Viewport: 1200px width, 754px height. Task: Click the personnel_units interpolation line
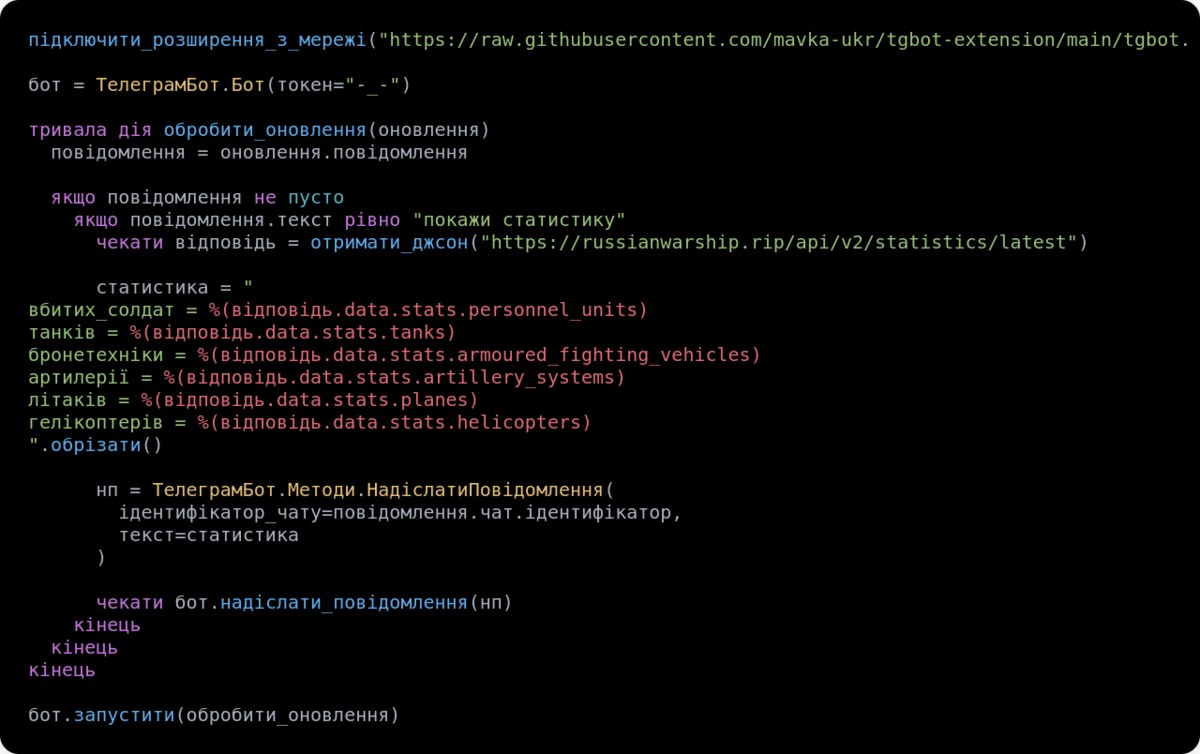338,310
